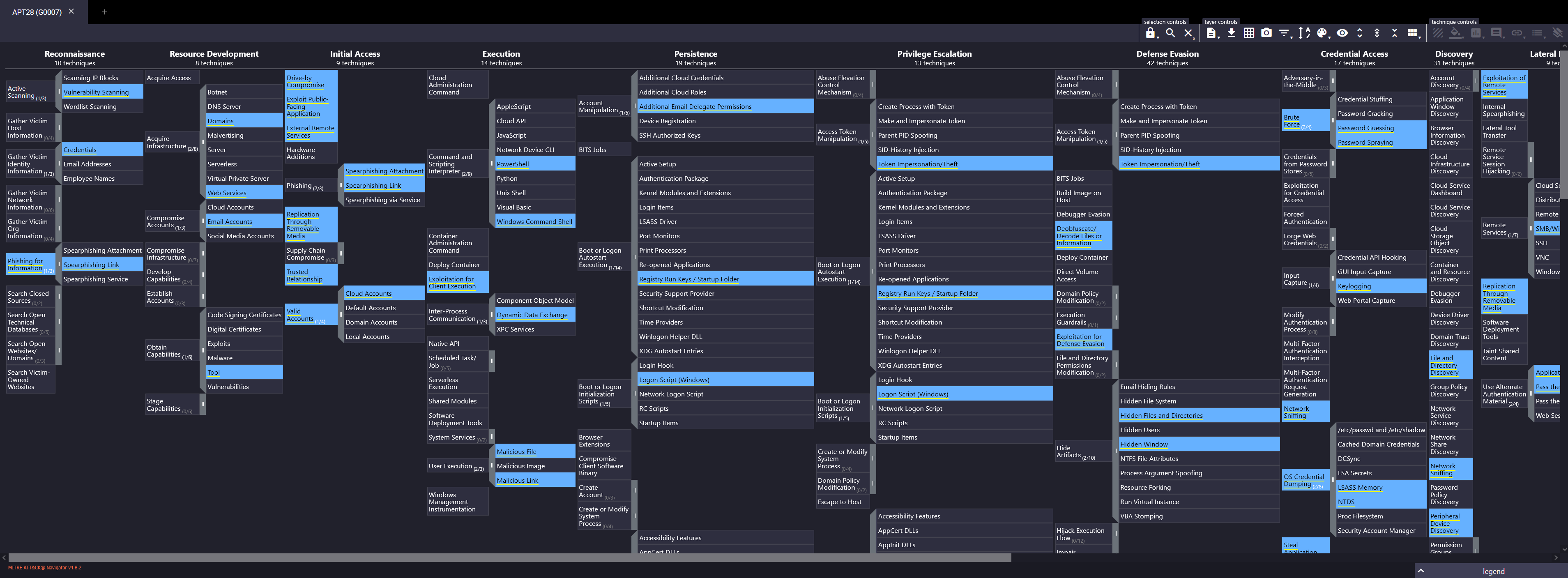Screen dimensions: 1568x578
Task: Open the filters dropdown
Action: pyautogui.click(x=1285, y=33)
